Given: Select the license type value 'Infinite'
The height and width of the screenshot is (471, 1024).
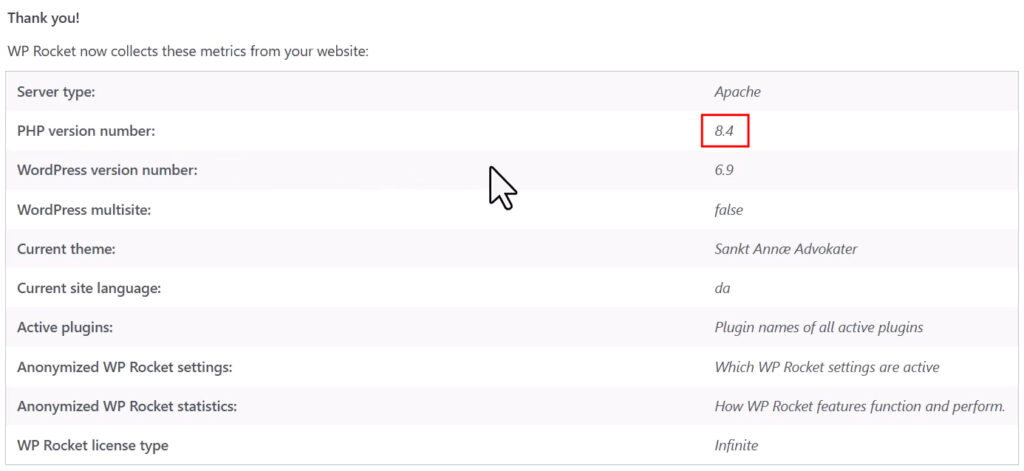Looking at the screenshot, I should point(736,446).
